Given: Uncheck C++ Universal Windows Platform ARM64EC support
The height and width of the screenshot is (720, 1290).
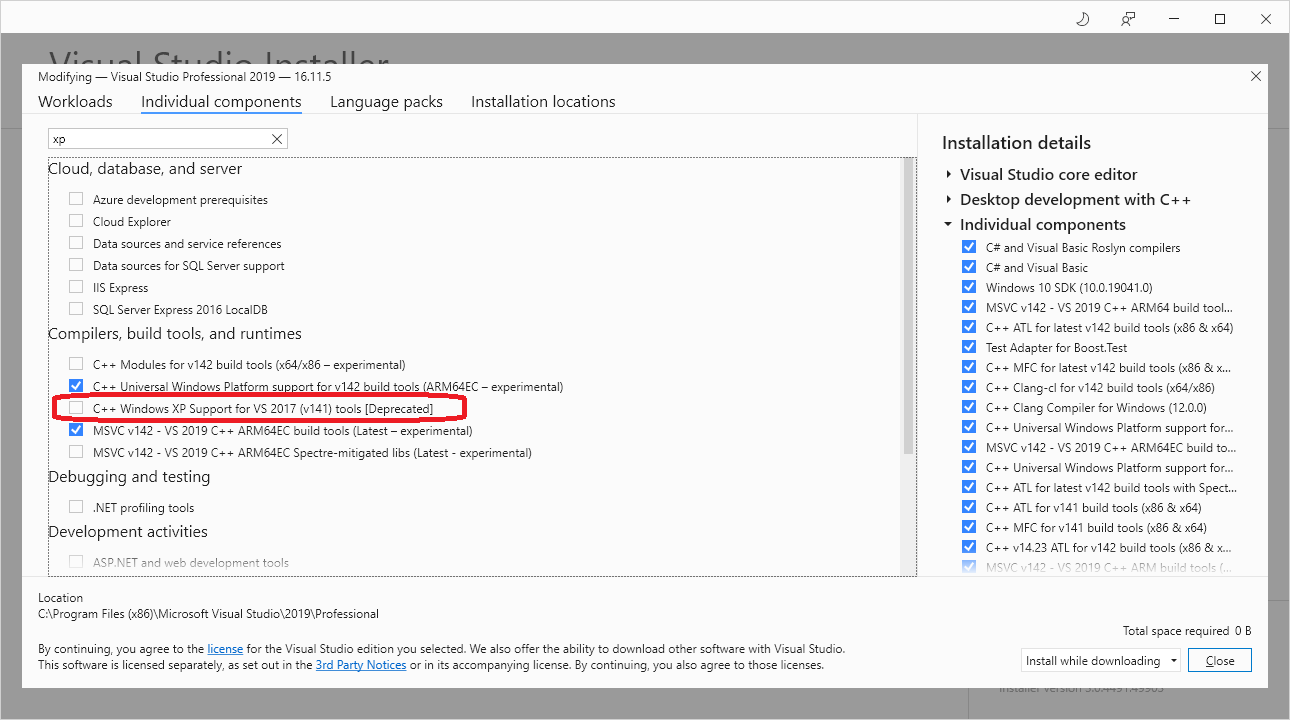Looking at the screenshot, I should [76, 386].
